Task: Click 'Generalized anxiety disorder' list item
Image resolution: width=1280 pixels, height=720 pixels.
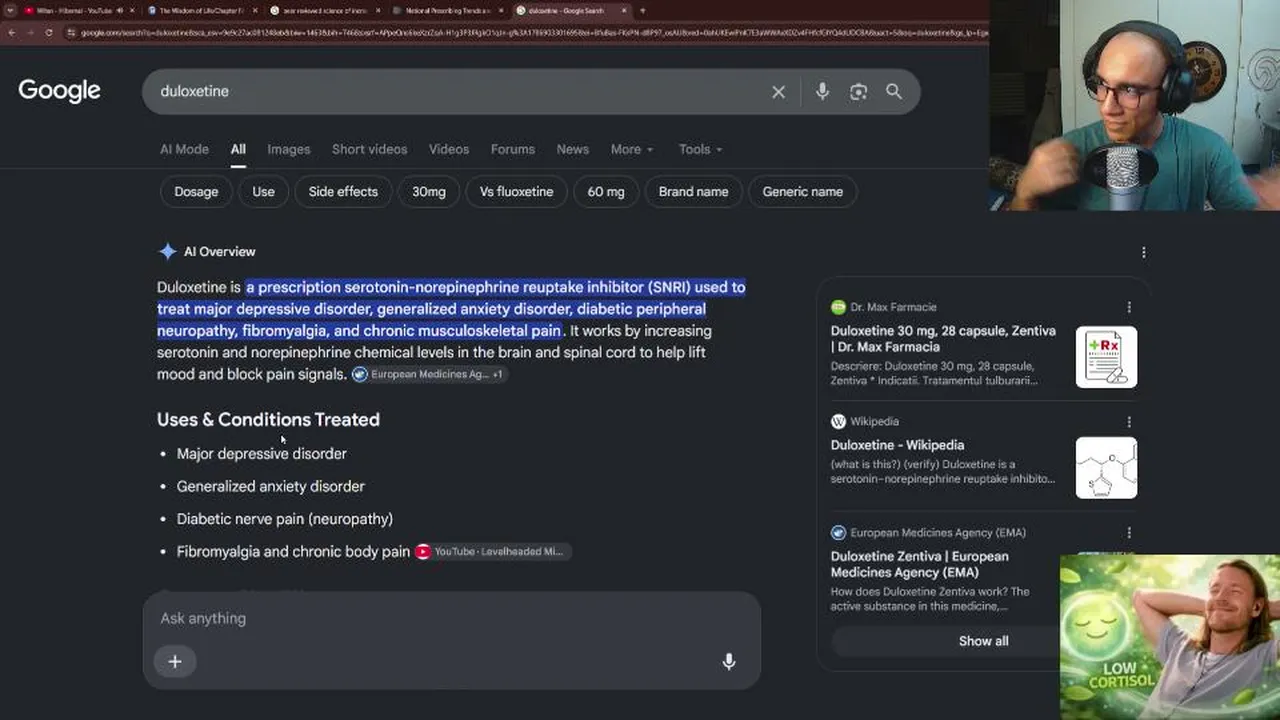Action: 271,487
